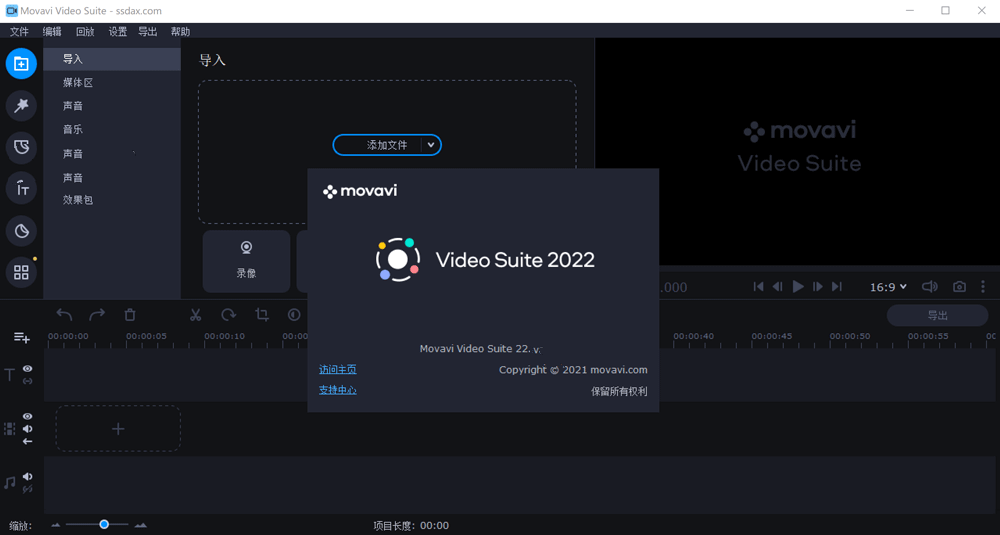Open the 访问主页 link
1000x535 pixels.
(337, 370)
